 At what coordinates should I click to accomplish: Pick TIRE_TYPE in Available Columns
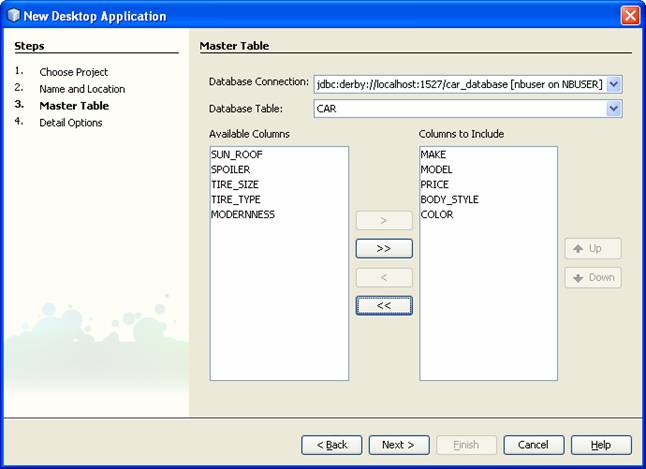coord(235,200)
